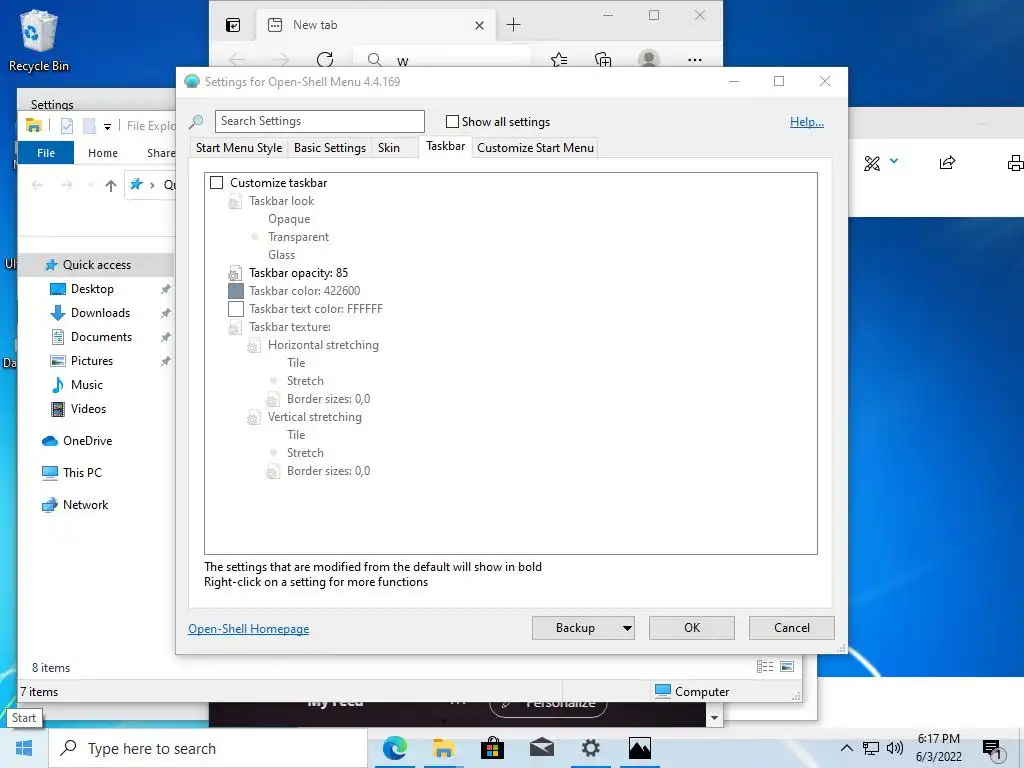The width and height of the screenshot is (1024, 768).
Task: Click the Search Settings field
Action: [319, 121]
